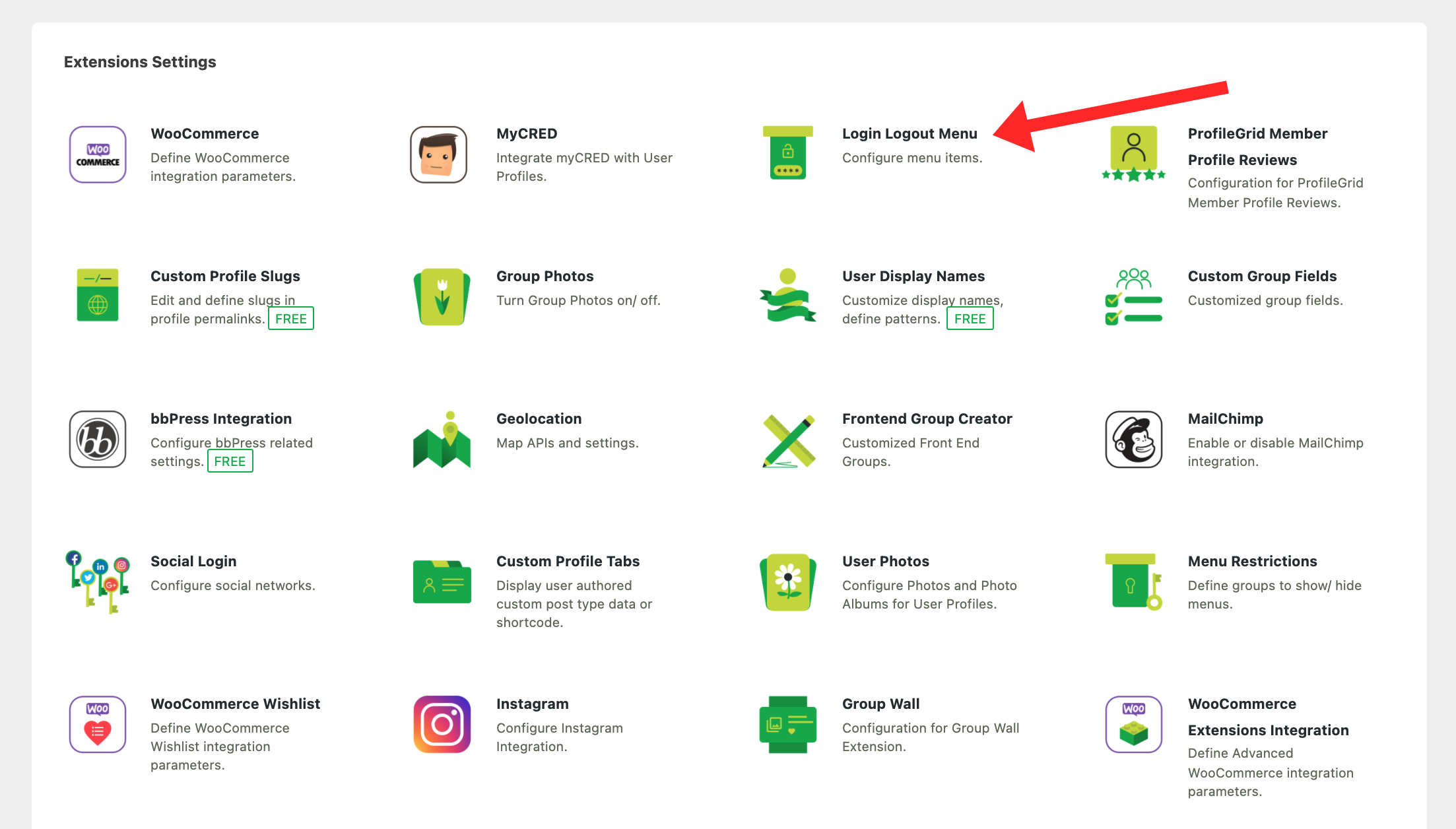Open Custom Profile Tabs link

click(568, 562)
